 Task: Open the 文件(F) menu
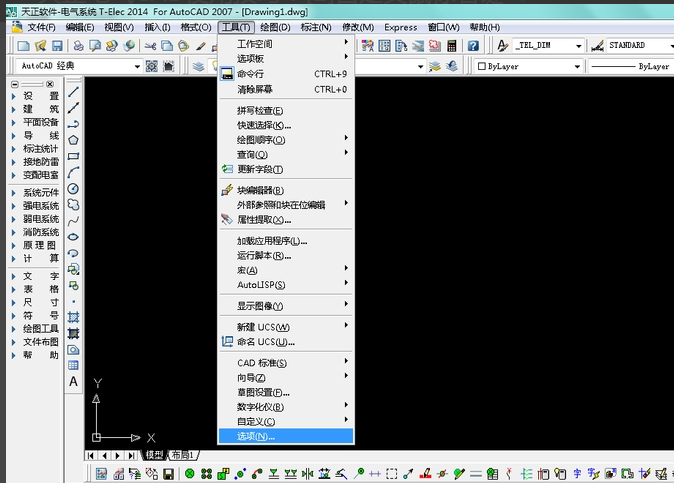pos(41,28)
